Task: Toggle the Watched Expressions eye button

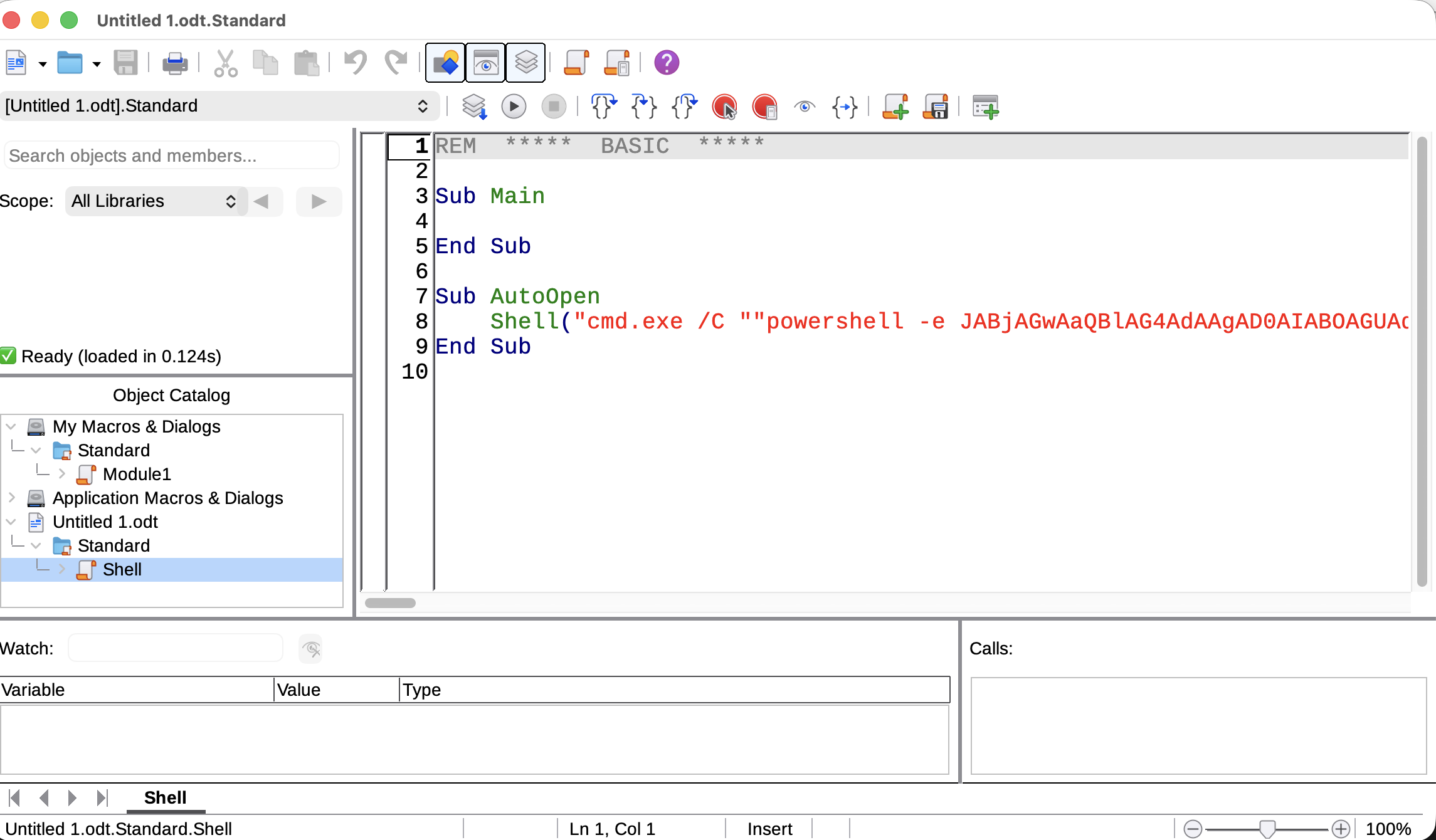Action: [x=485, y=63]
